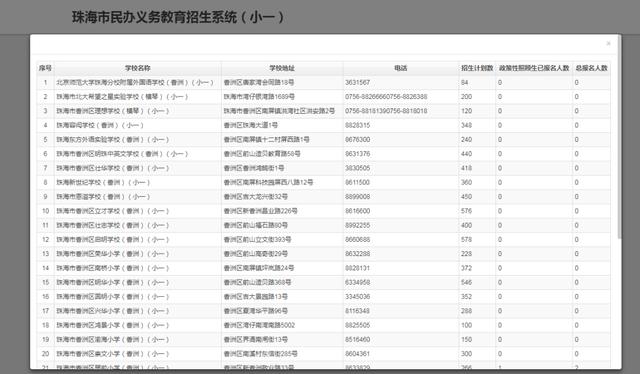The width and height of the screenshot is (640, 374).
Task: Select 珠海新世纪学校 in row 8
Action: pyautogui.click(x=103, y=183)
